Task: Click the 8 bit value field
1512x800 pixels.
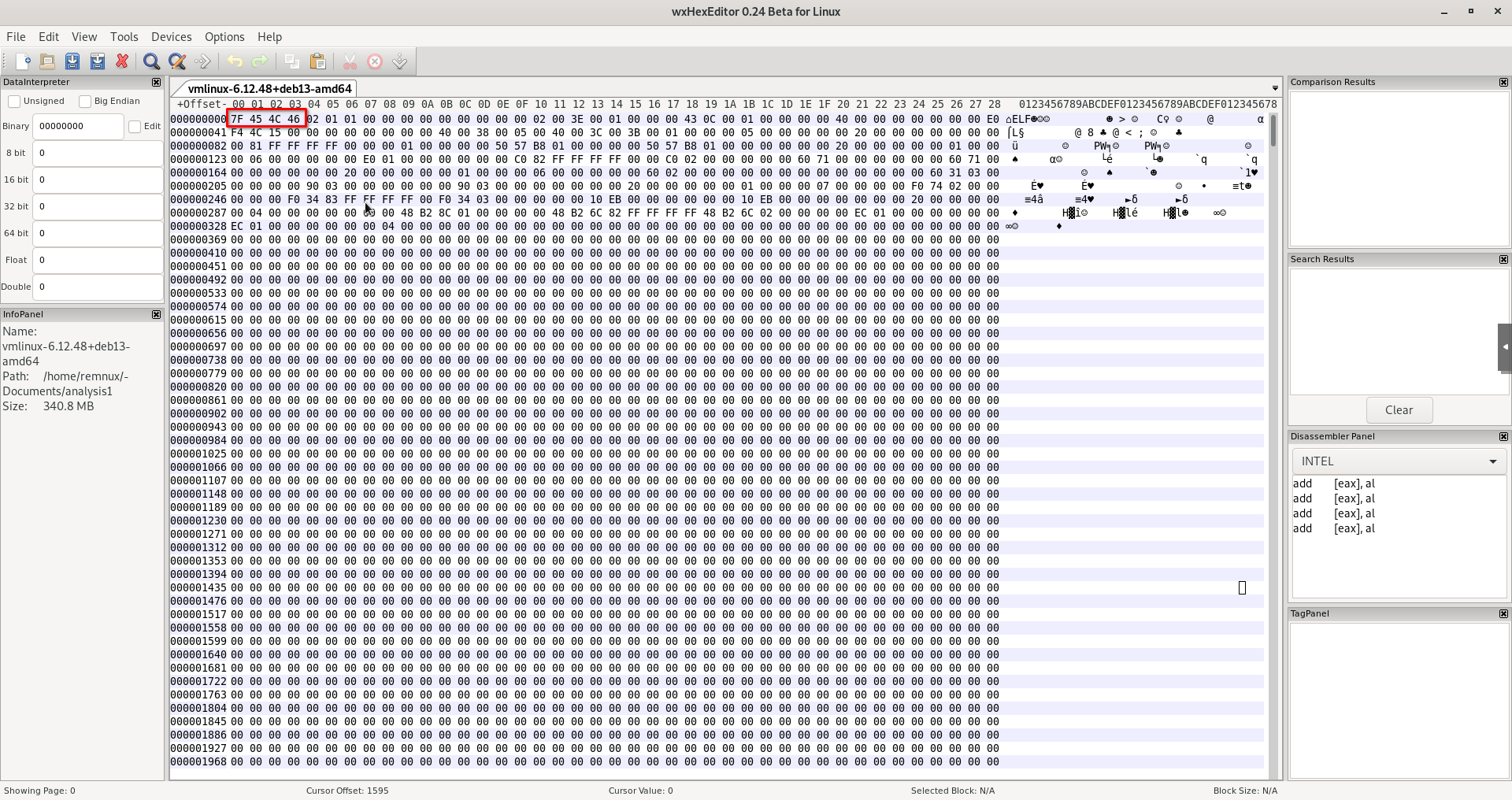Action: click(98, 154)
